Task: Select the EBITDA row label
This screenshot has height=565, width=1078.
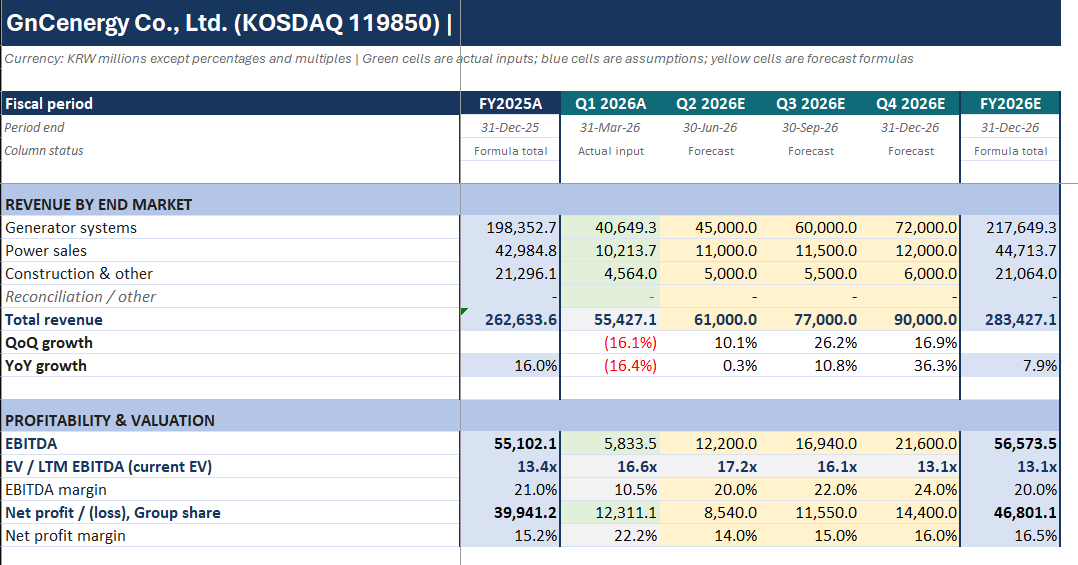Action: (x=230, y=443)
